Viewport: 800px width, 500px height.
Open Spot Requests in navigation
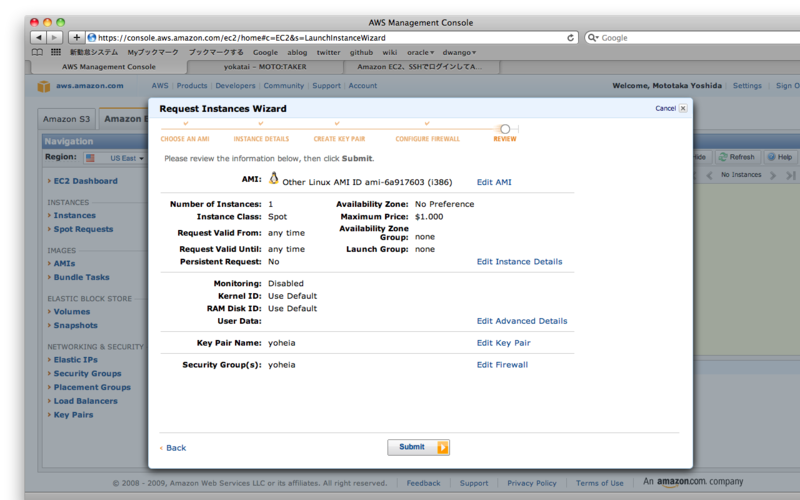pyautogui.click(x=83, y=229)
